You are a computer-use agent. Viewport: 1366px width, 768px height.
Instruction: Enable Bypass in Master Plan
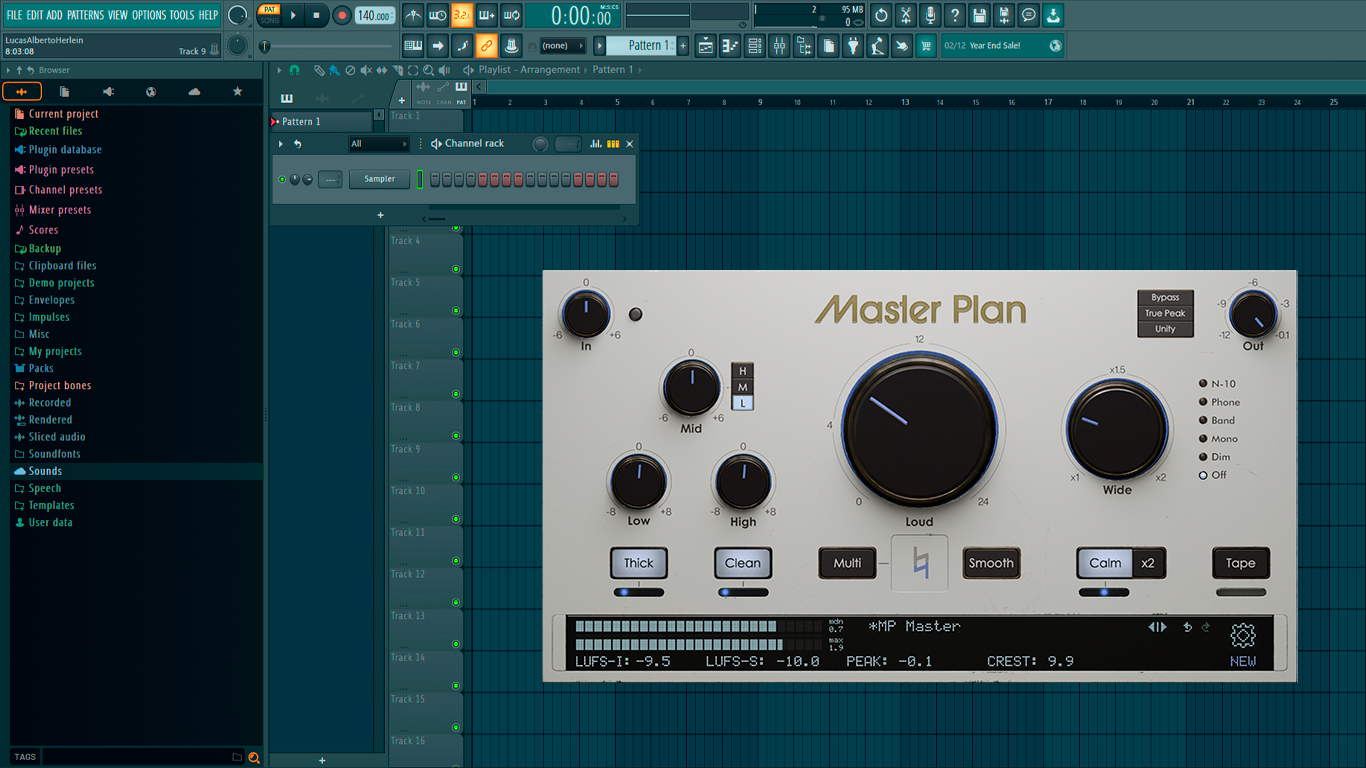click(1165, 297)
